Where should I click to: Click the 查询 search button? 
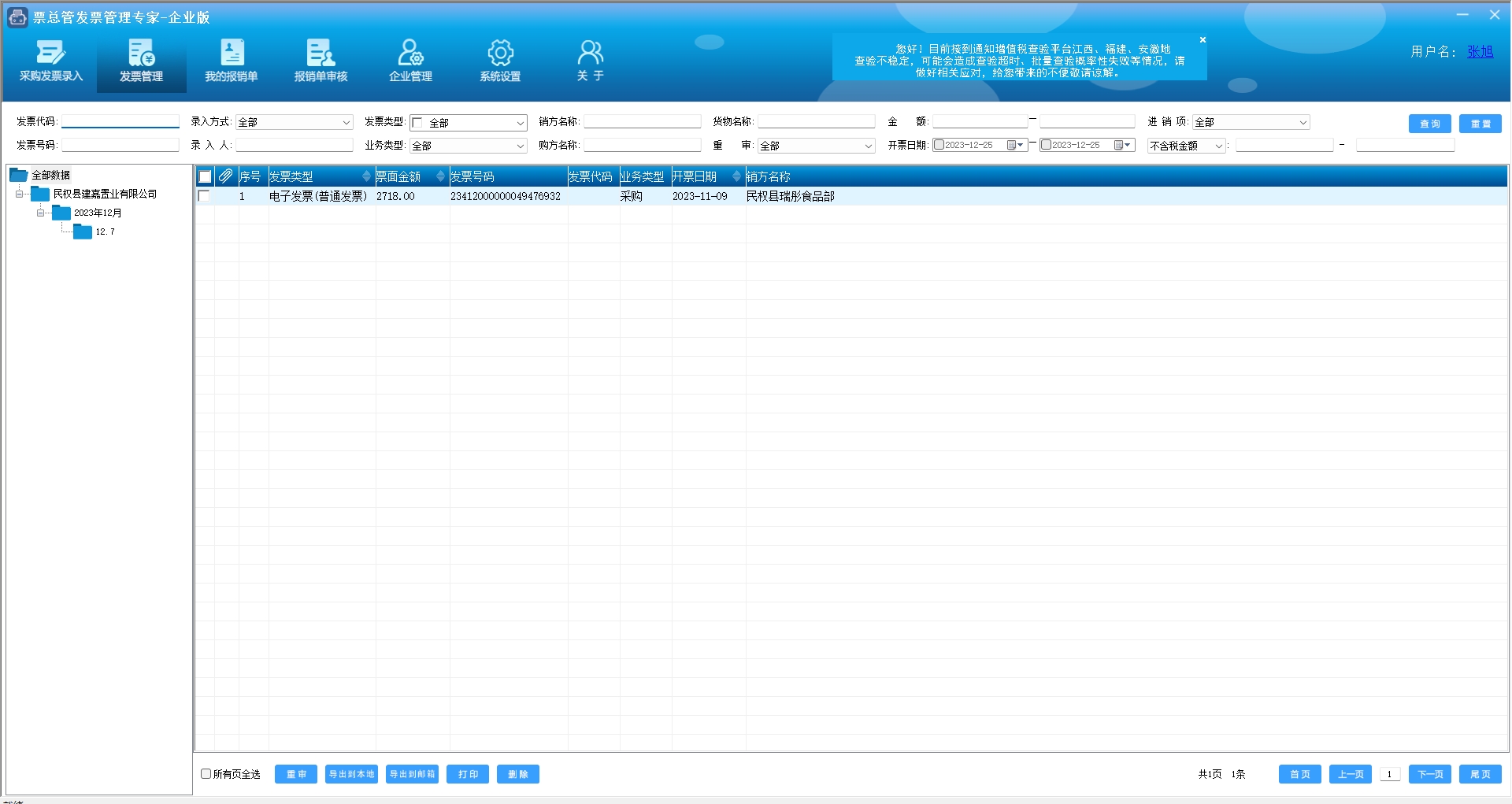coord(1429,124)
